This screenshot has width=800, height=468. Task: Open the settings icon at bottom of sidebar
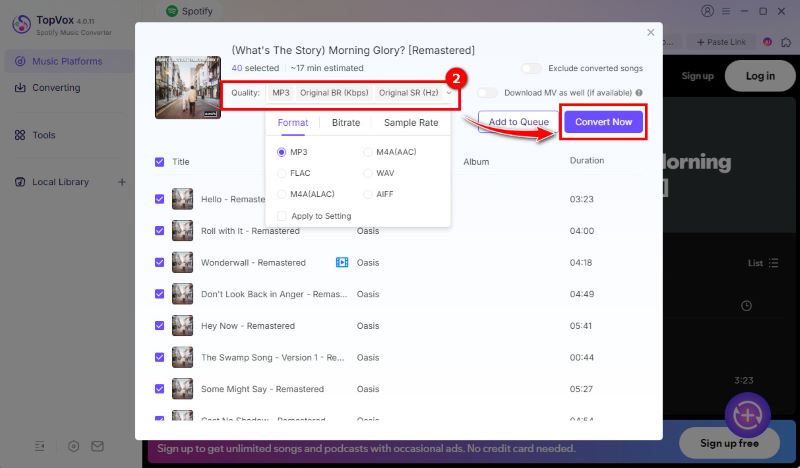(73, 447)
